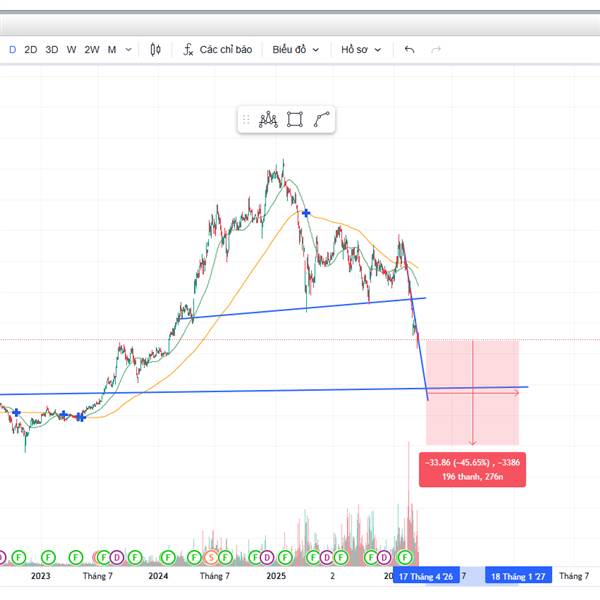
Task: Switch to the 2D timeframe
Action: 31,50
